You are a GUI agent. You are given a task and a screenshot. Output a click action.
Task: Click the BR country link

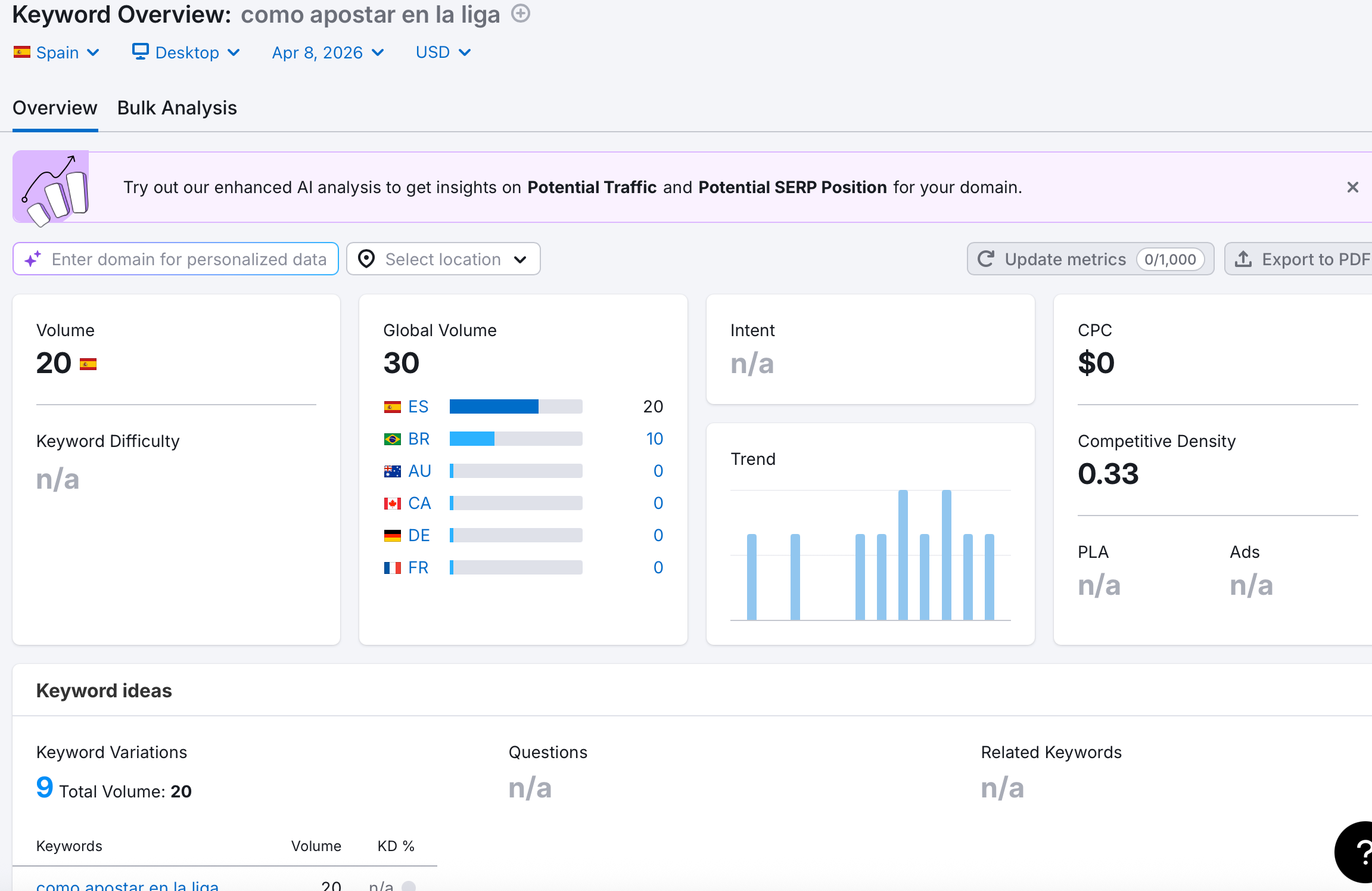pyautogui.click(x=419, y=439)
